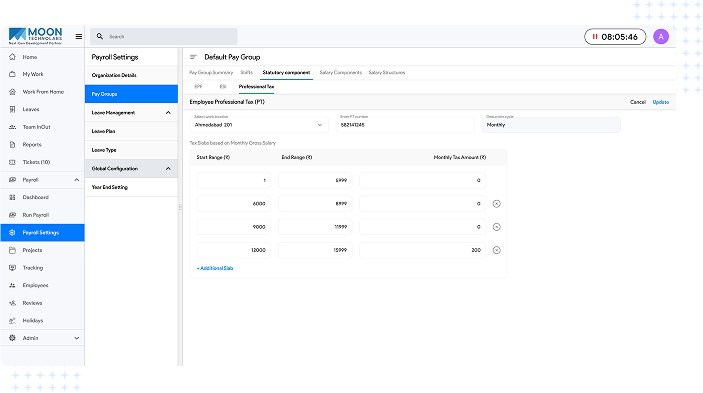Edit end range field 5999
The height and width of the screenshot is (393, 703).
coord(315,181)
